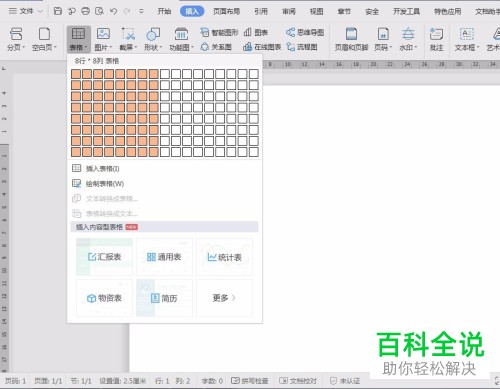This screenshot has width=500, height=389.
Task: Click the 表格 table icon
Action: tap(78, 34)
